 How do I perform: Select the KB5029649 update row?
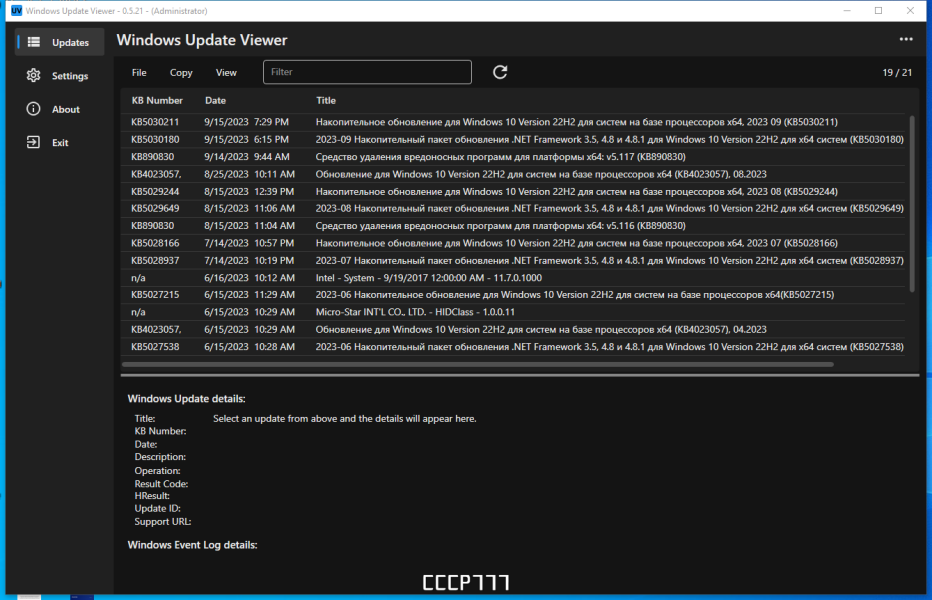514,208
